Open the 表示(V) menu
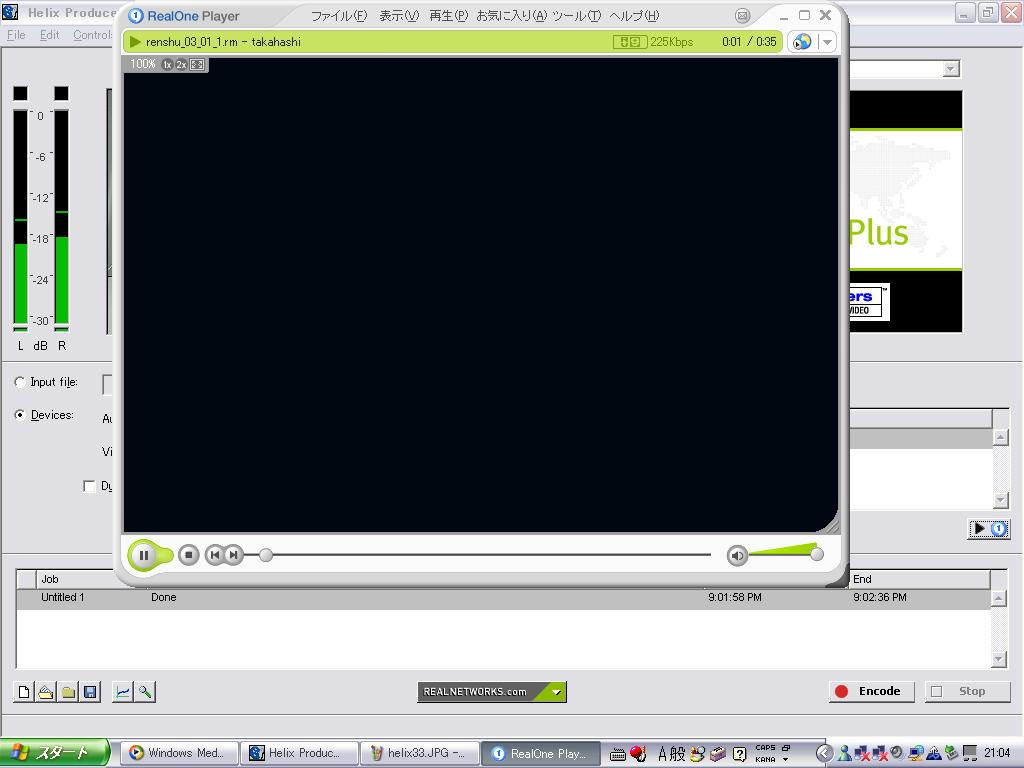This screenshot has width=1024, height=768. pos(399,16)
